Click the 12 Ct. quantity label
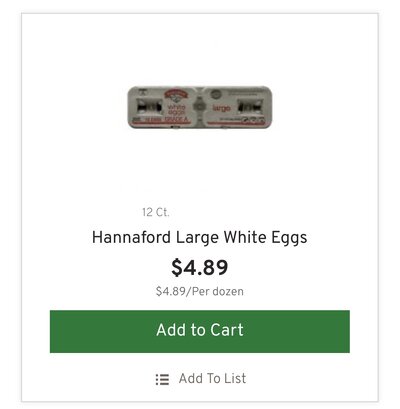Image resolution: width=400 pixels, height=409 pixels. (156, 212)
